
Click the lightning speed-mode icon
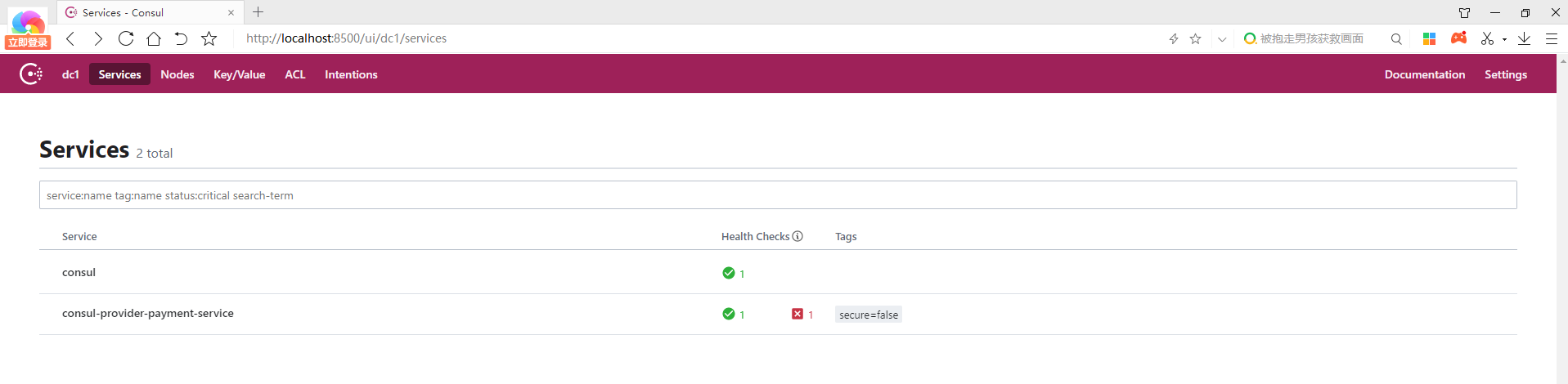click(x=1174, y=38)
